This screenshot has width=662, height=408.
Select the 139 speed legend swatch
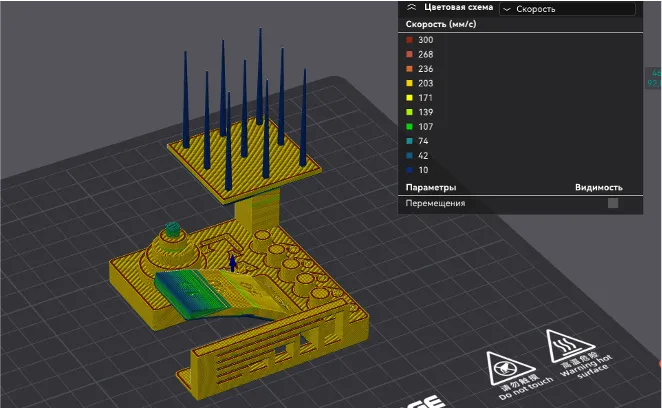409,112
